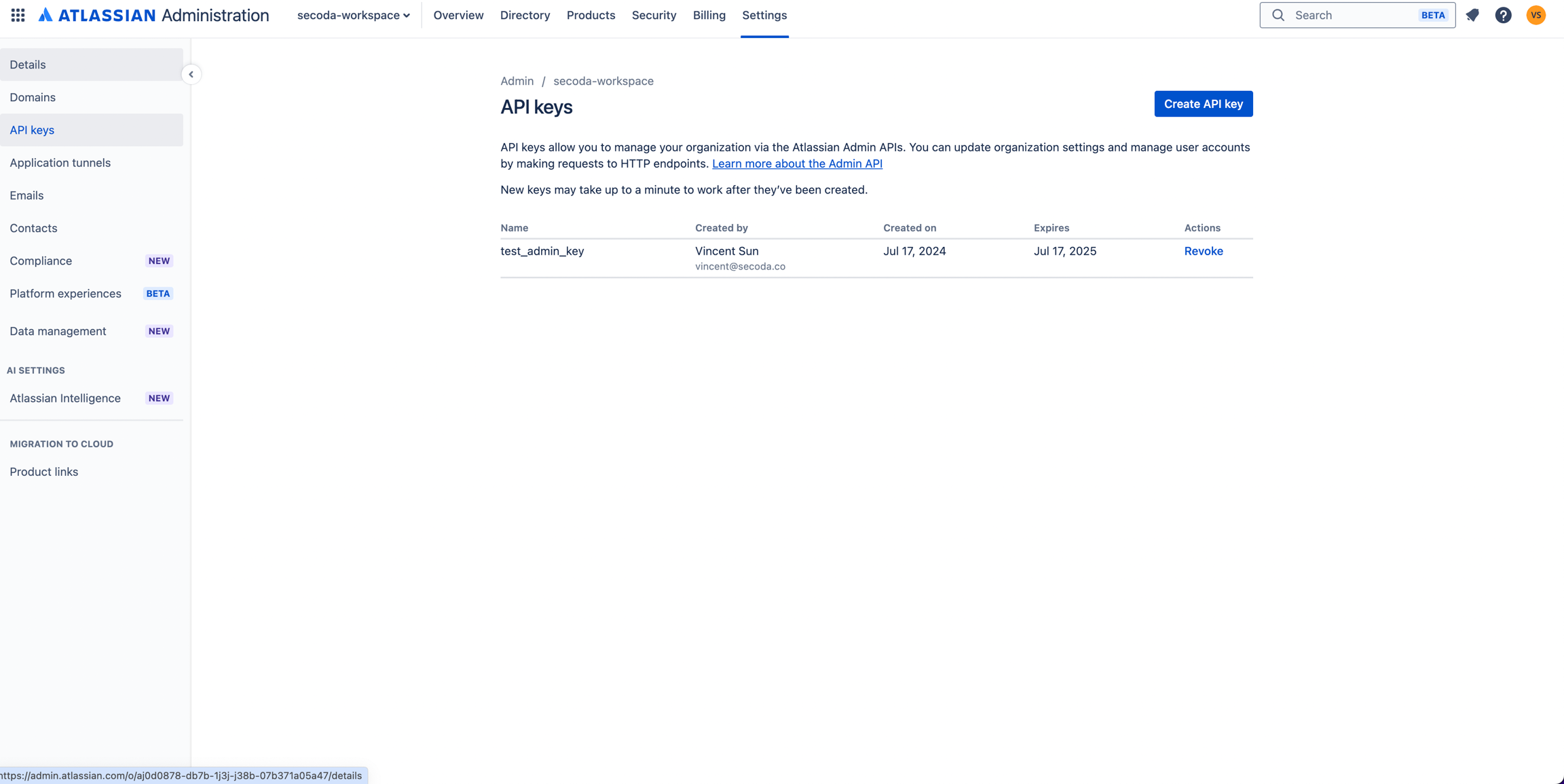Image resolution: width=1564 pixels, height=784 pixels.
Task: Open the notifications icon
Action: click(1472, 15)
